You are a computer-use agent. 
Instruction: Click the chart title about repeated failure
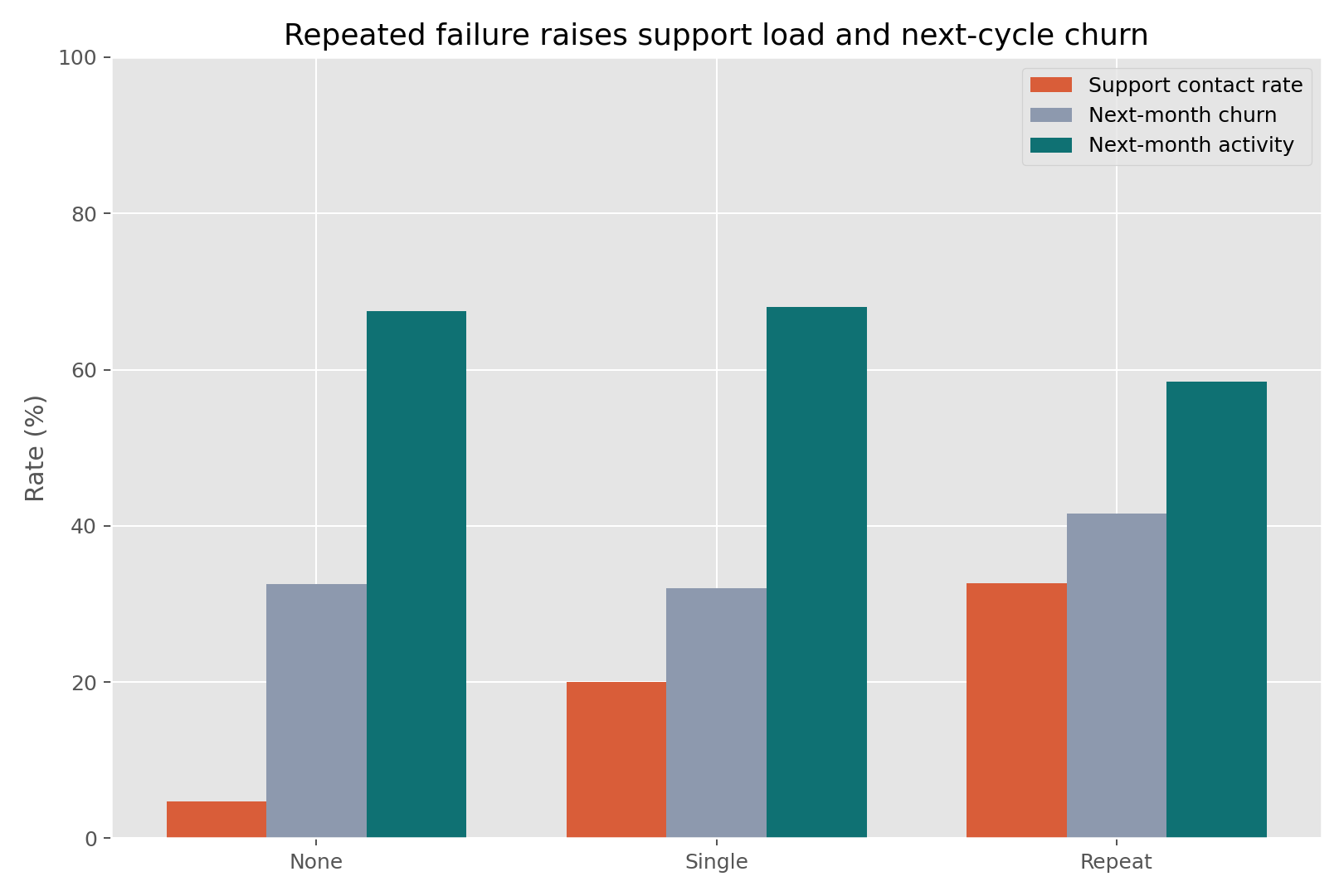[716, 36]
